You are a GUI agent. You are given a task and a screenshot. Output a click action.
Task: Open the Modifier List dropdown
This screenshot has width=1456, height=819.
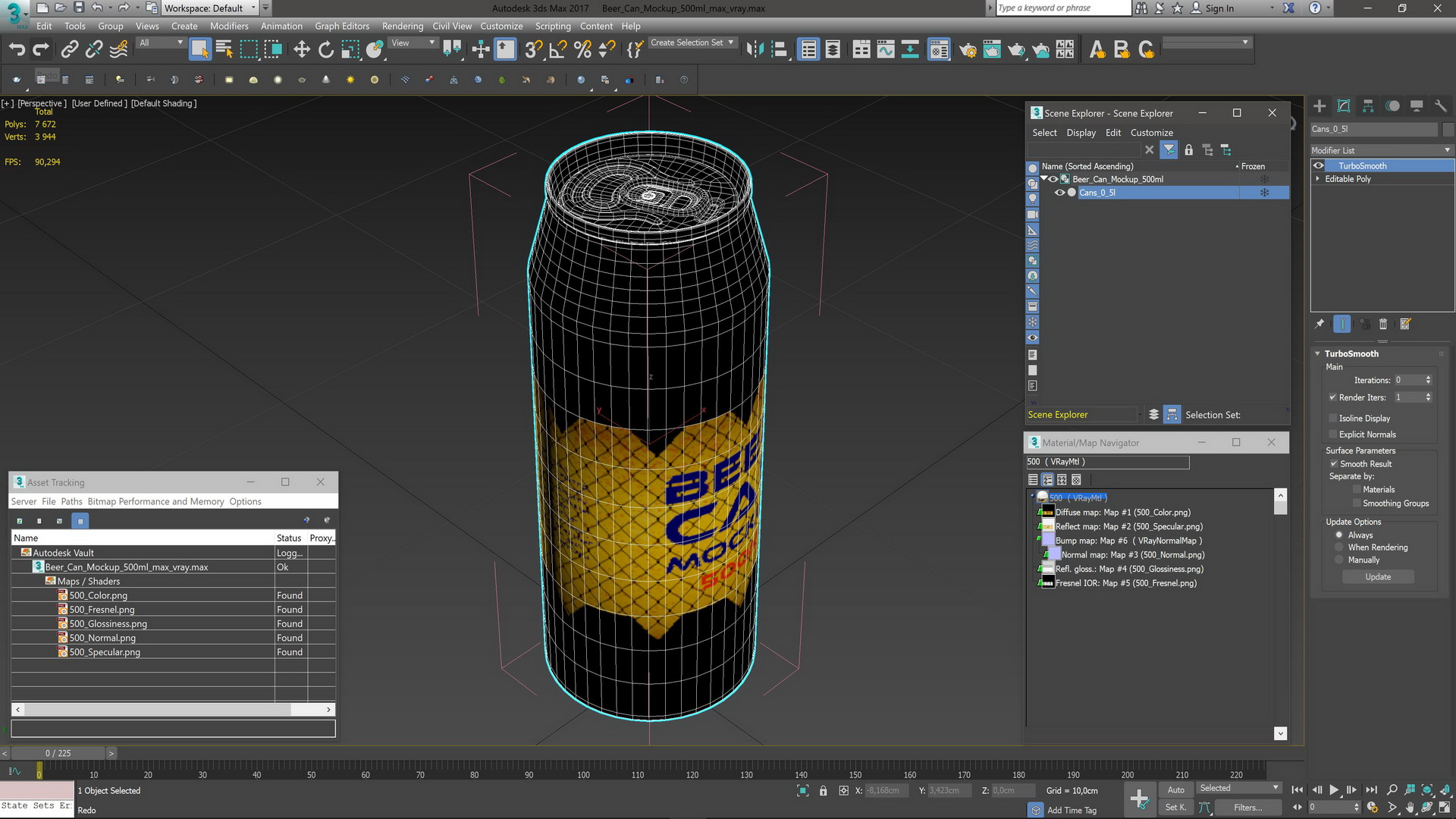[x=1382, y=150]
